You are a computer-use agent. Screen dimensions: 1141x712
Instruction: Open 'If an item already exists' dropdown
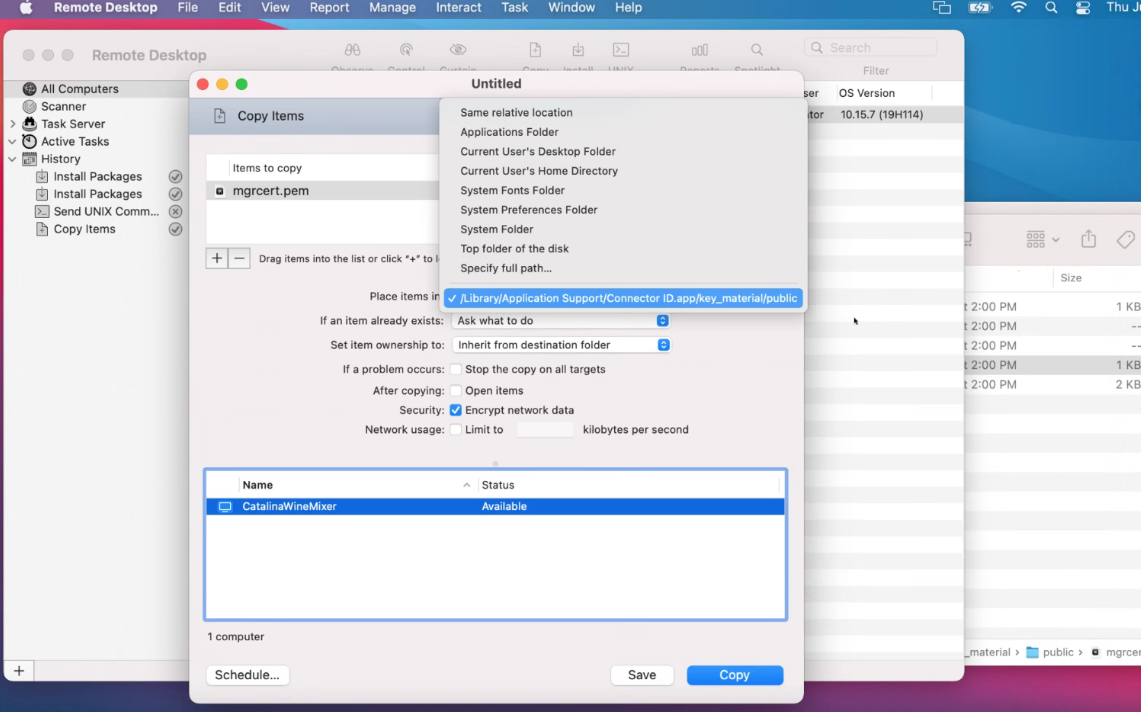coord(560,320)
